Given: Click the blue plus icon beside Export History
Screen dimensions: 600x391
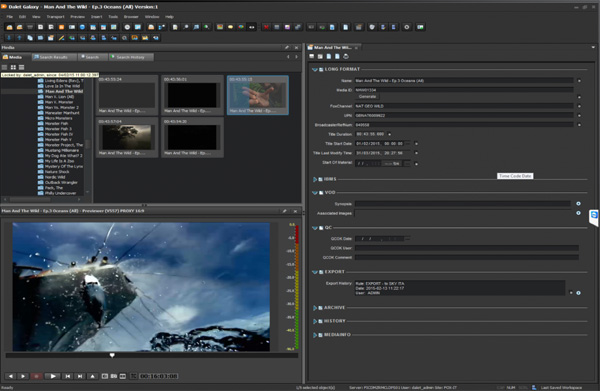Looking at the screenshot, I should 578,293.
